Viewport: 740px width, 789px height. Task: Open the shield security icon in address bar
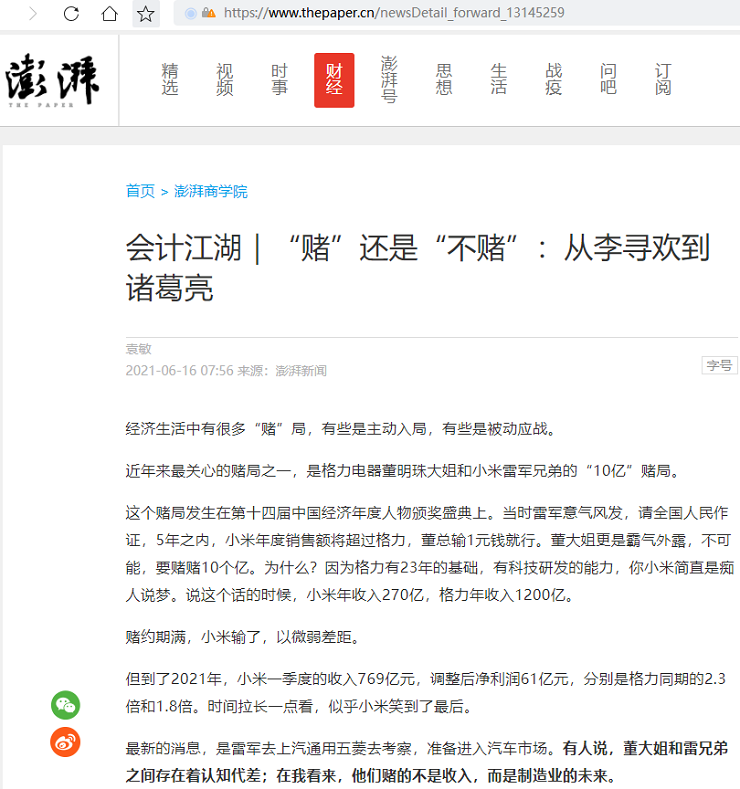point(191,14)
